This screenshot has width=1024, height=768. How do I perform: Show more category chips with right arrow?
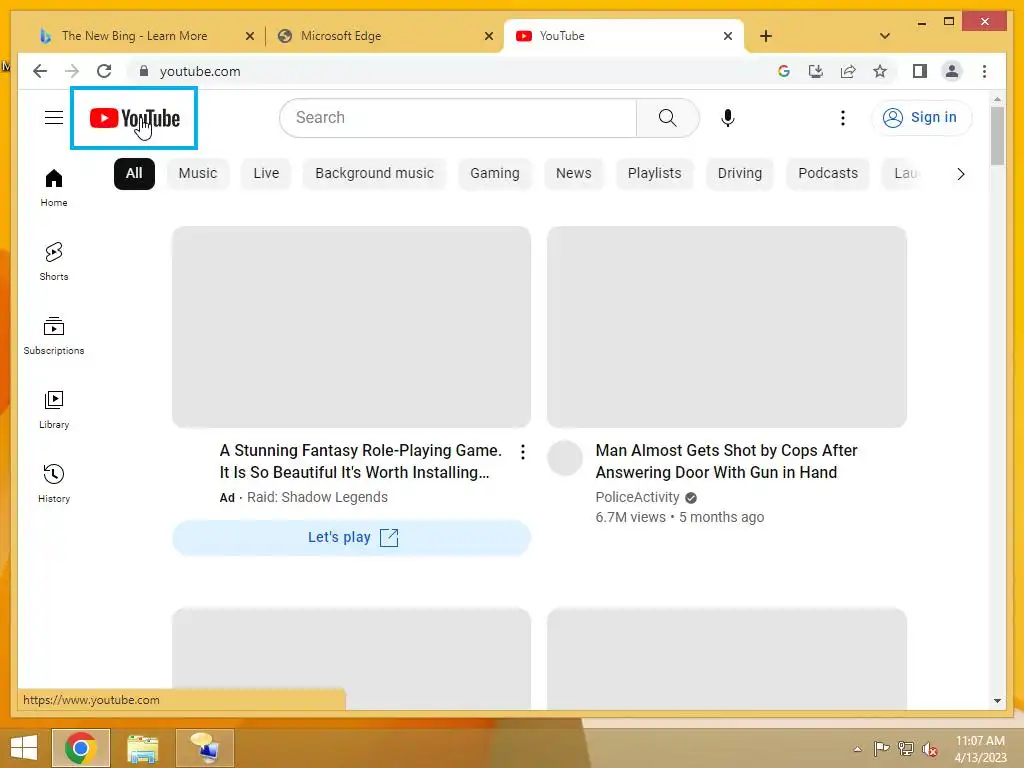click(960, 174)
